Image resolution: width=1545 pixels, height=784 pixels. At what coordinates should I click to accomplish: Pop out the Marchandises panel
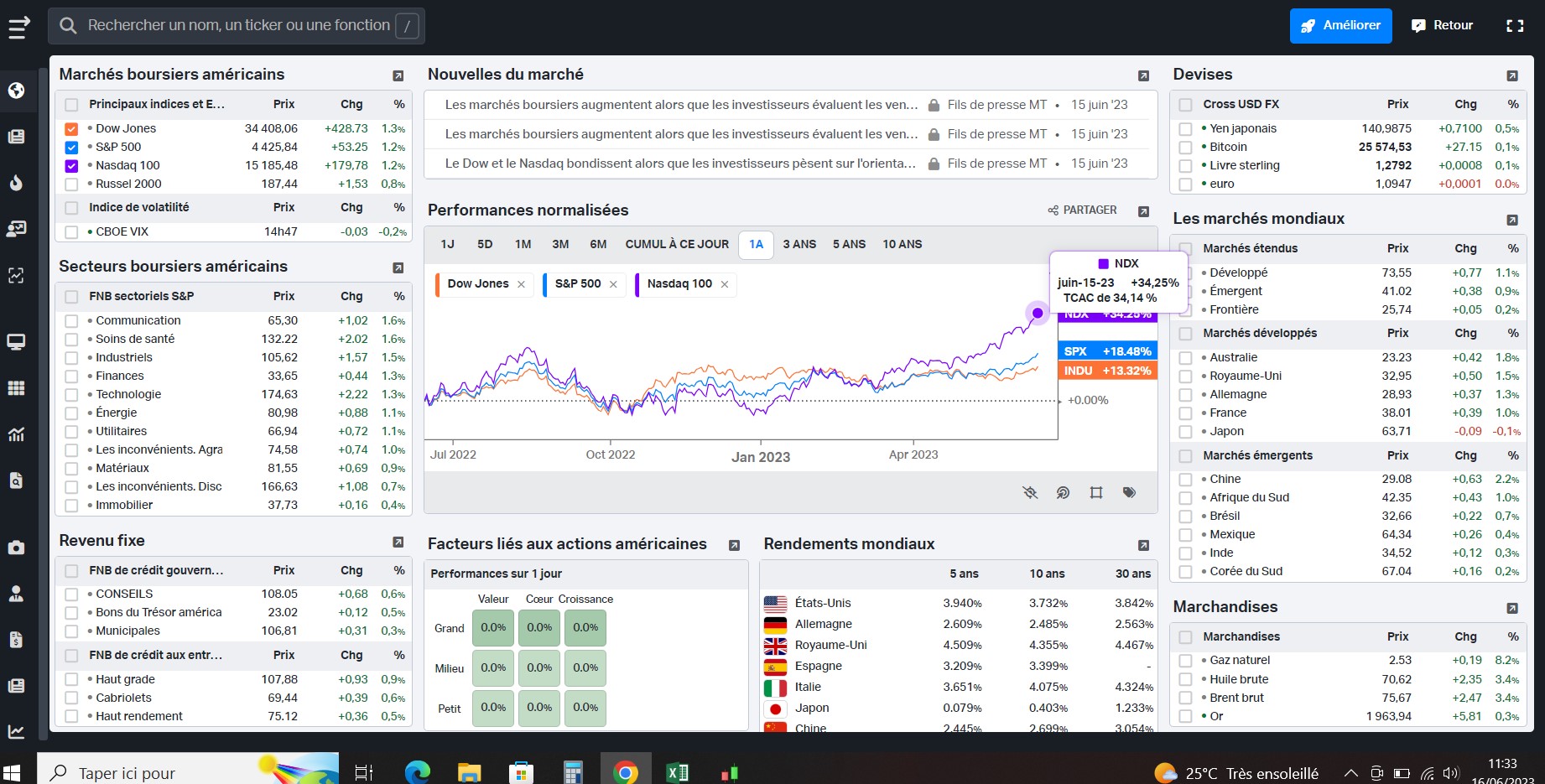click(x=1512, y=608)
